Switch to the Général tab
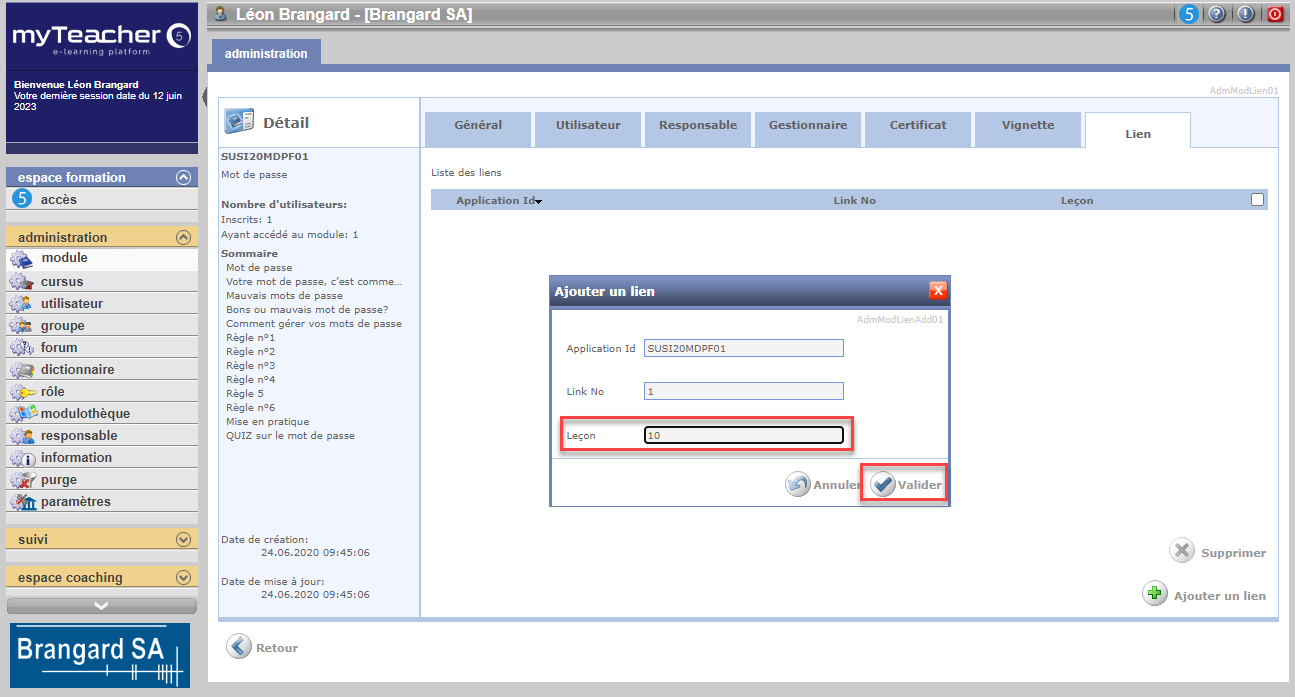 [478, 126]
